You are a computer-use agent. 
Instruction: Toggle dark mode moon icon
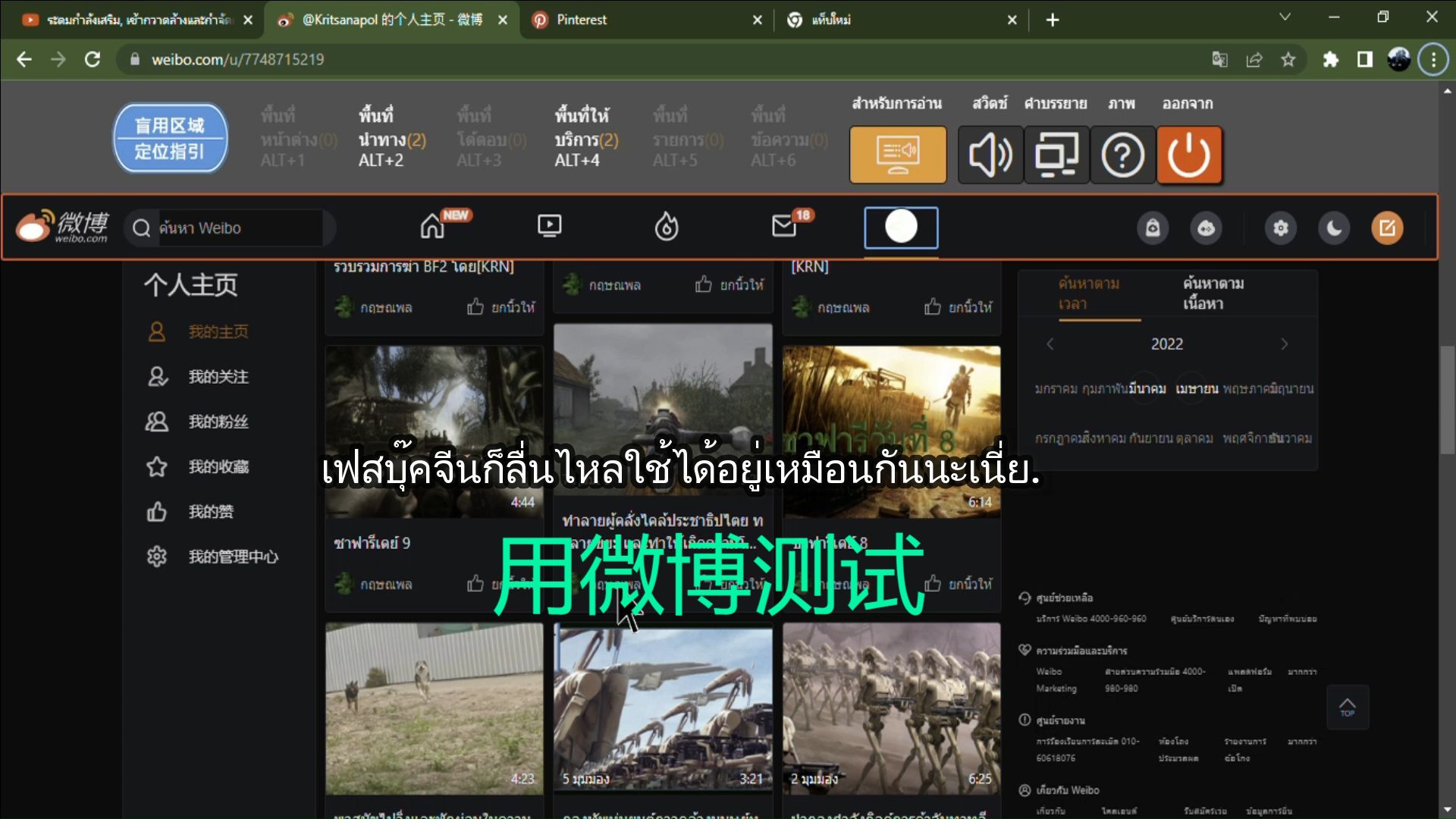pos(1333,227)
